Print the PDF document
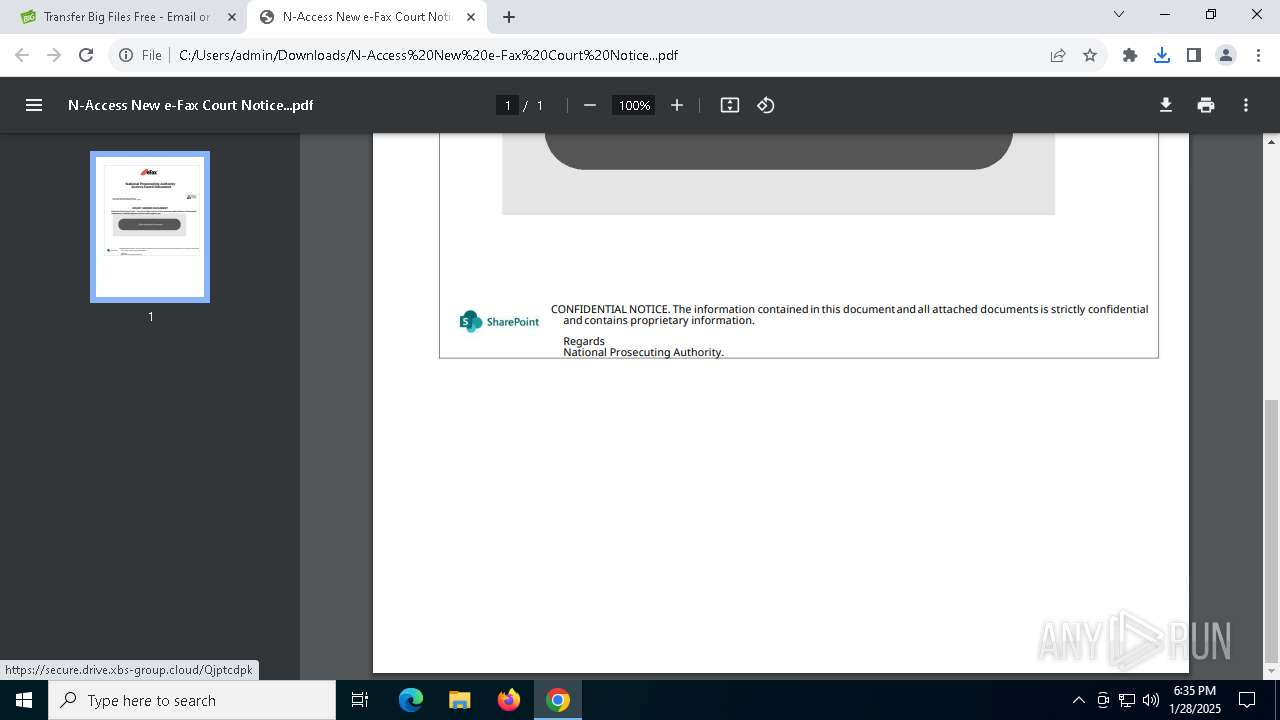The width and height of the screenshot is (1280, 720). point(1206,105)
